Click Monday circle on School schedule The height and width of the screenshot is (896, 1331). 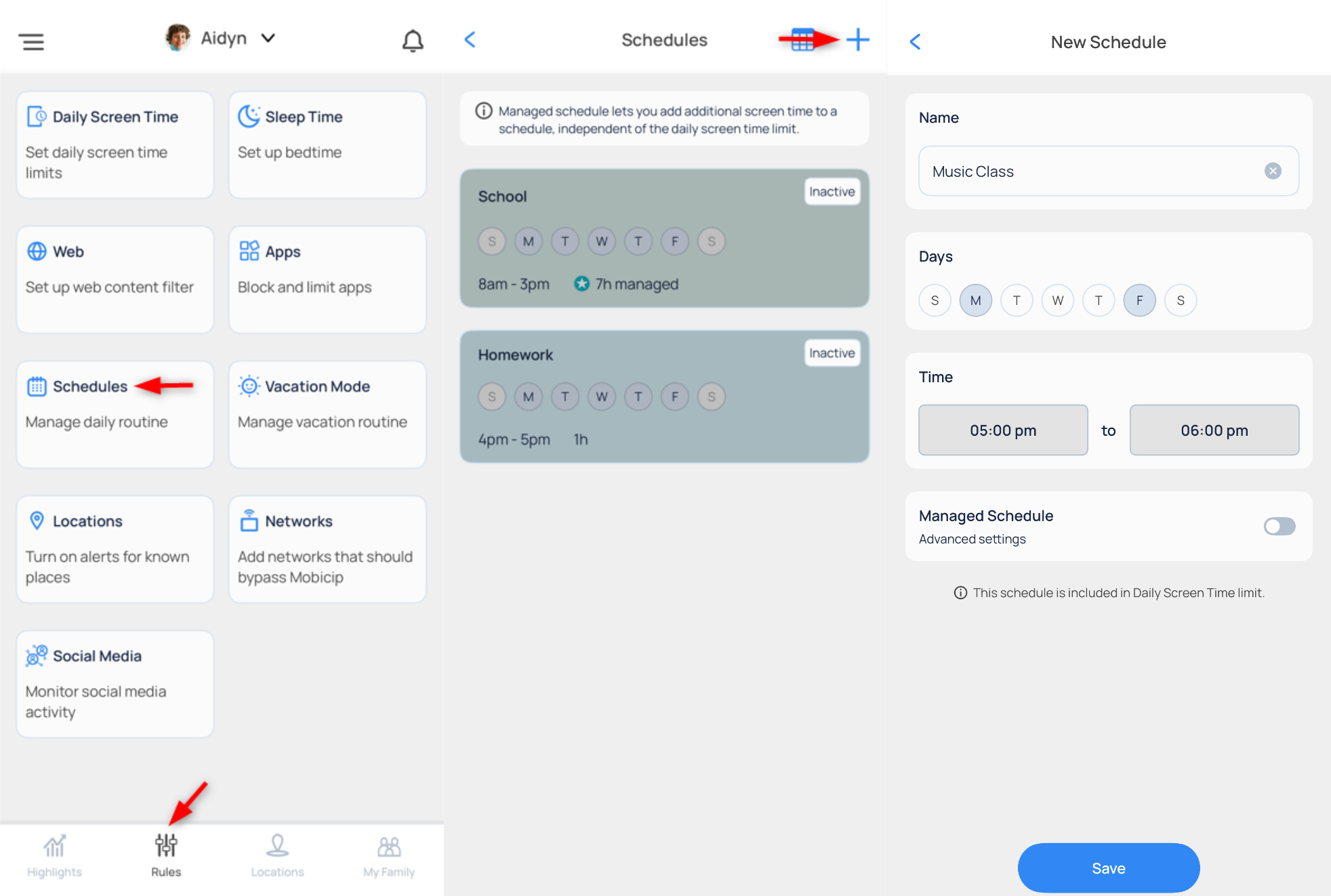(529, 241)
